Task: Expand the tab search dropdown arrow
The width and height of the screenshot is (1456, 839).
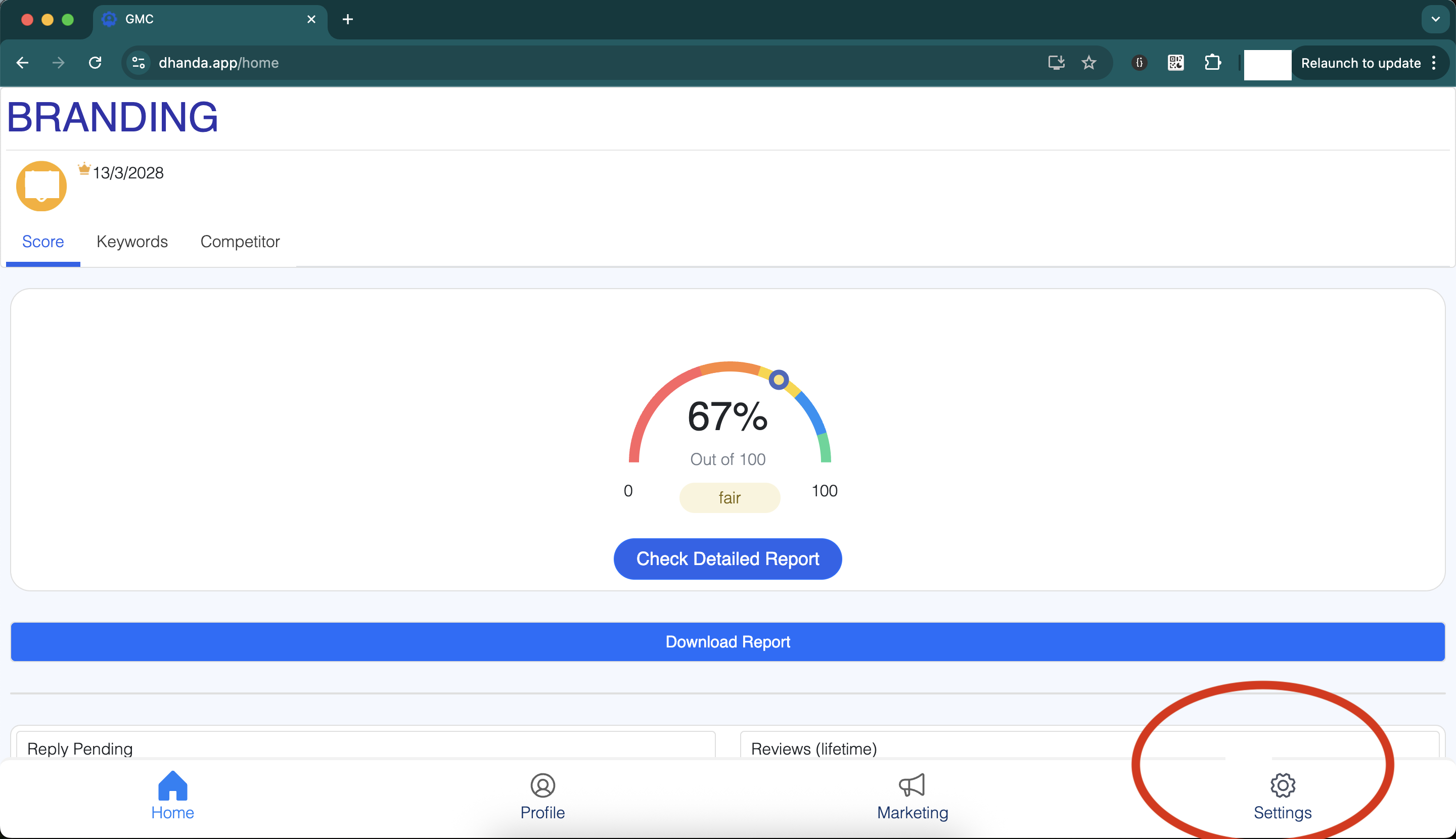Action: 1435,20
